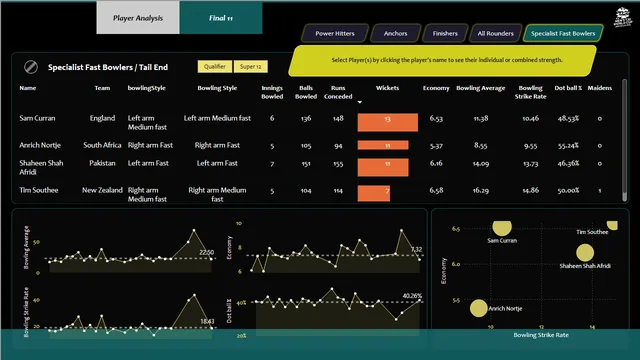Open the Anchors category

395,33
